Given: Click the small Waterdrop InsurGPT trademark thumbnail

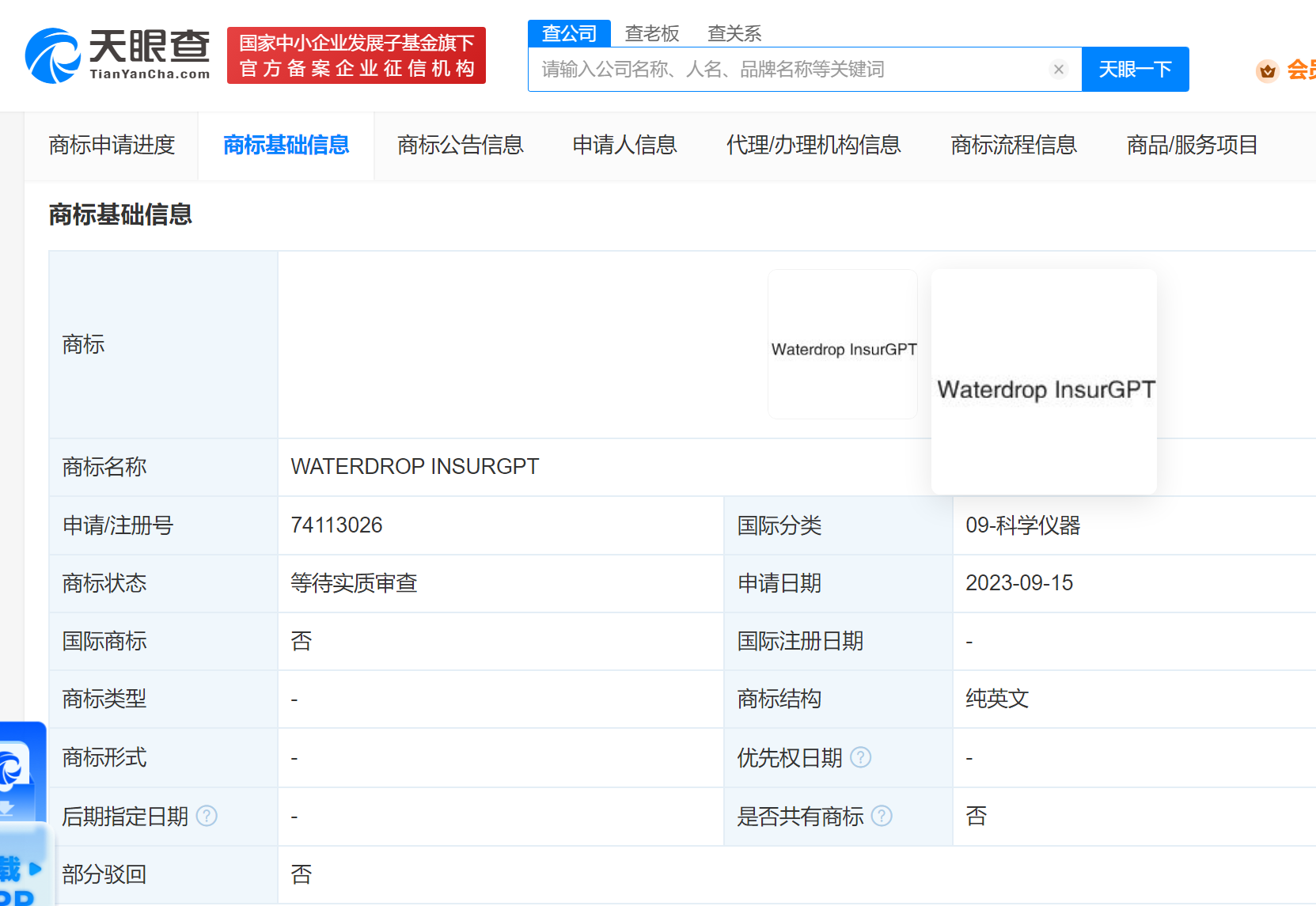Looking at the screenshot, I should [843, 344].
